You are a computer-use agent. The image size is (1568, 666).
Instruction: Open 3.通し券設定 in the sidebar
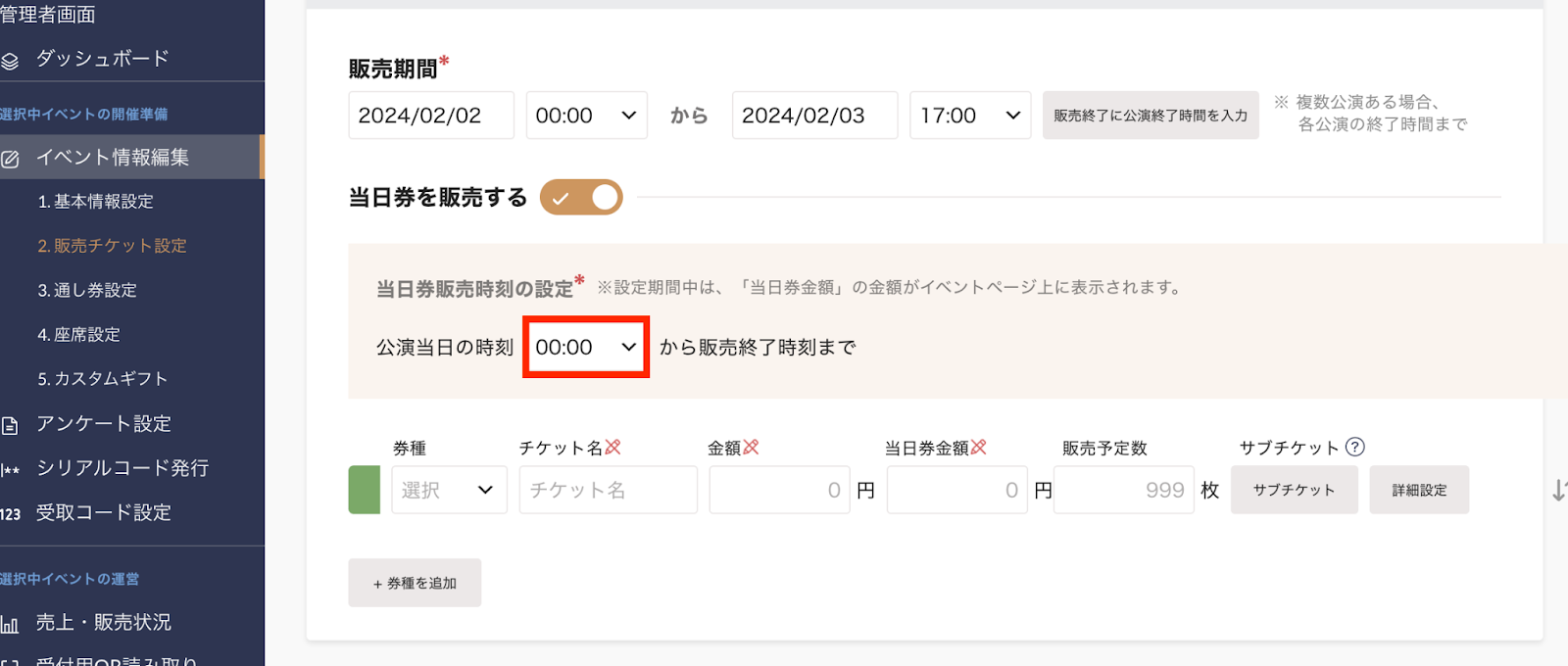pos(87,291)
